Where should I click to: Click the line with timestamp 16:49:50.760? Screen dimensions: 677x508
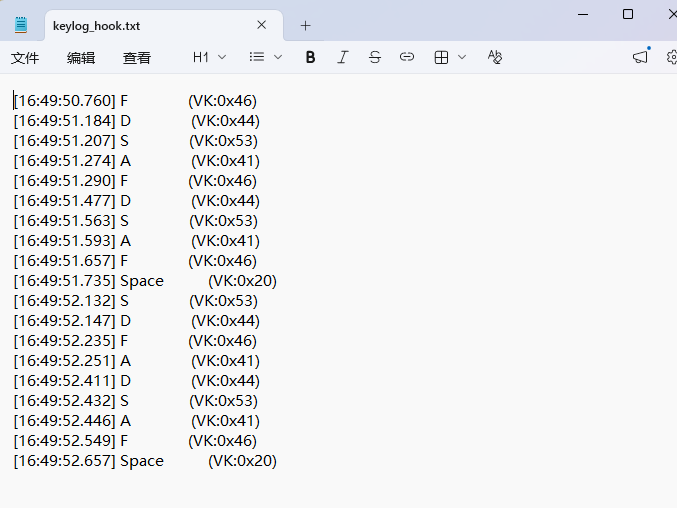[135, 101]
